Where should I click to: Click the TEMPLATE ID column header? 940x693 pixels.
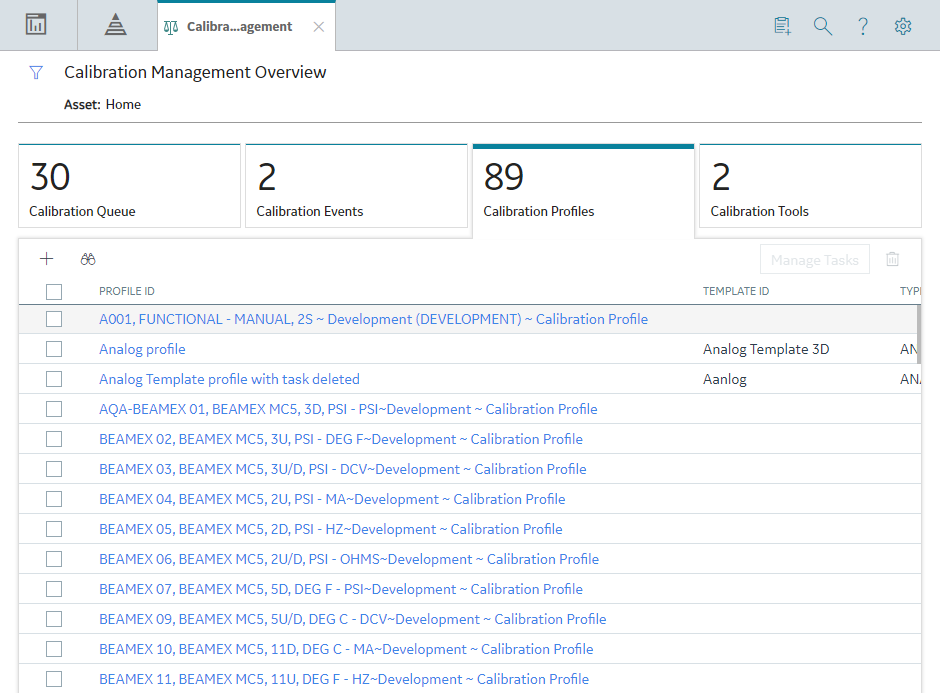(x=736, y=291)
